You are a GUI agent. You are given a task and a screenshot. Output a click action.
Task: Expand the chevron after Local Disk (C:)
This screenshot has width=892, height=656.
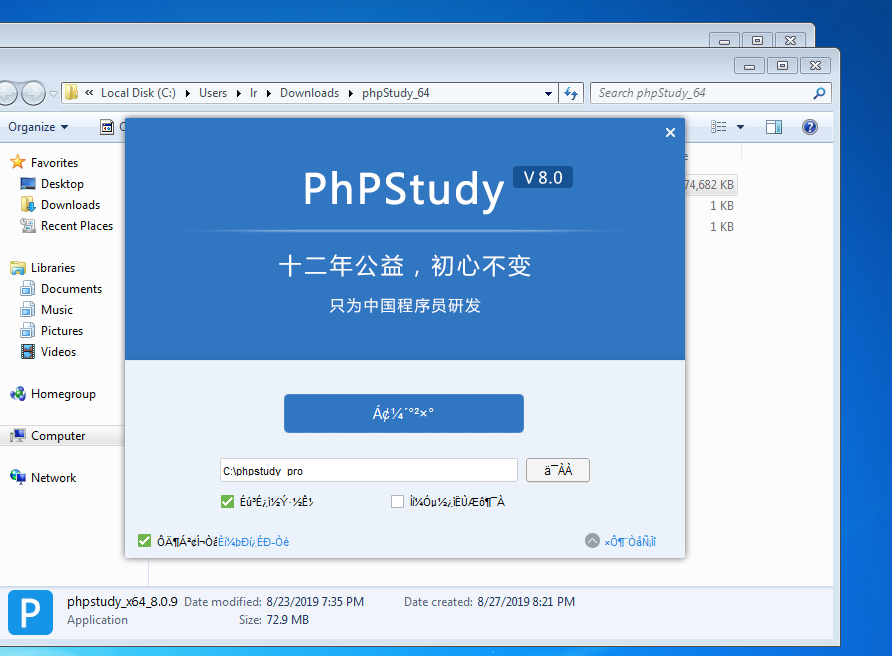coord(188,93)
